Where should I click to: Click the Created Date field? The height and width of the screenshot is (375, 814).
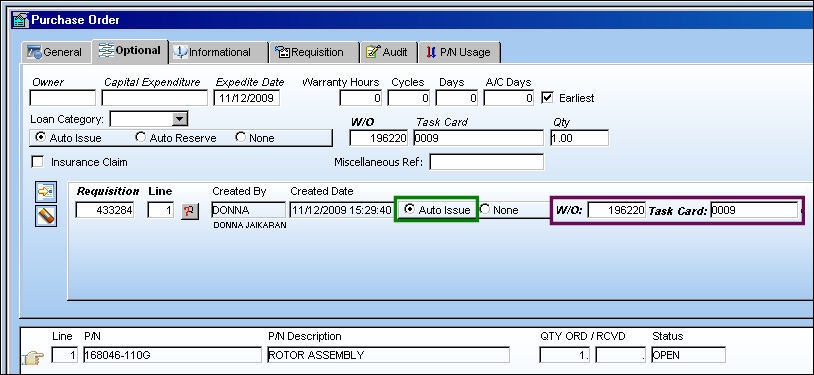341,210
